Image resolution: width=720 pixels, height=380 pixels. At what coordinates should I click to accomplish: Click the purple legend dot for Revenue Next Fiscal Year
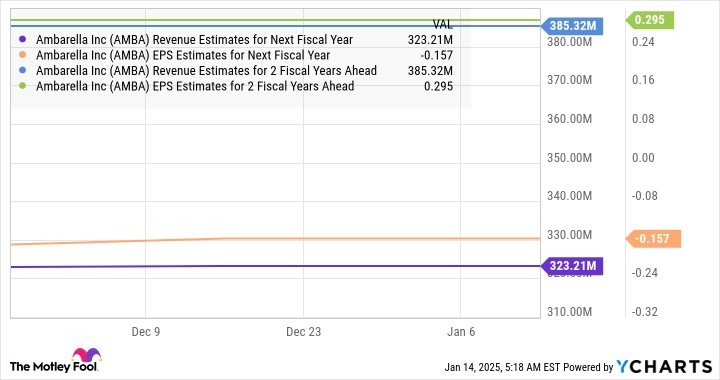point(22,39)
